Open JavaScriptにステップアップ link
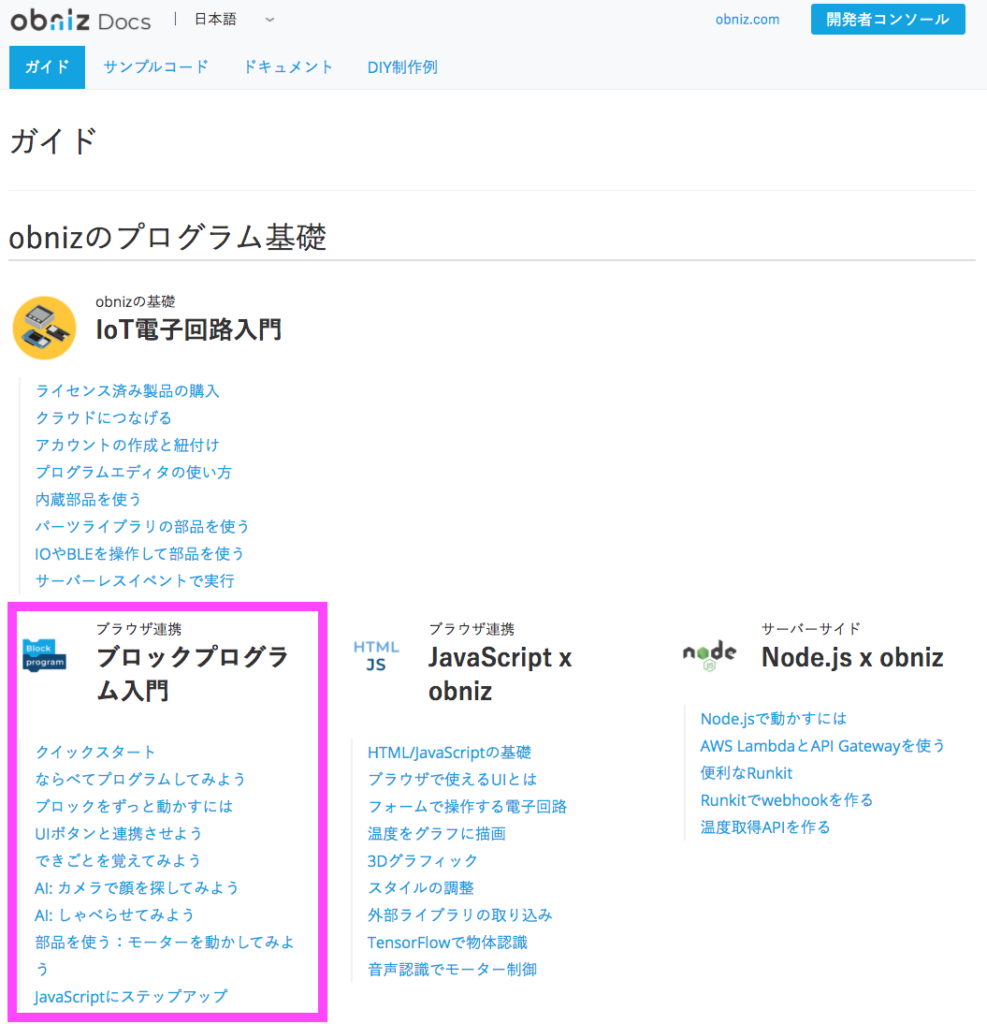 [x=131, y=997]
